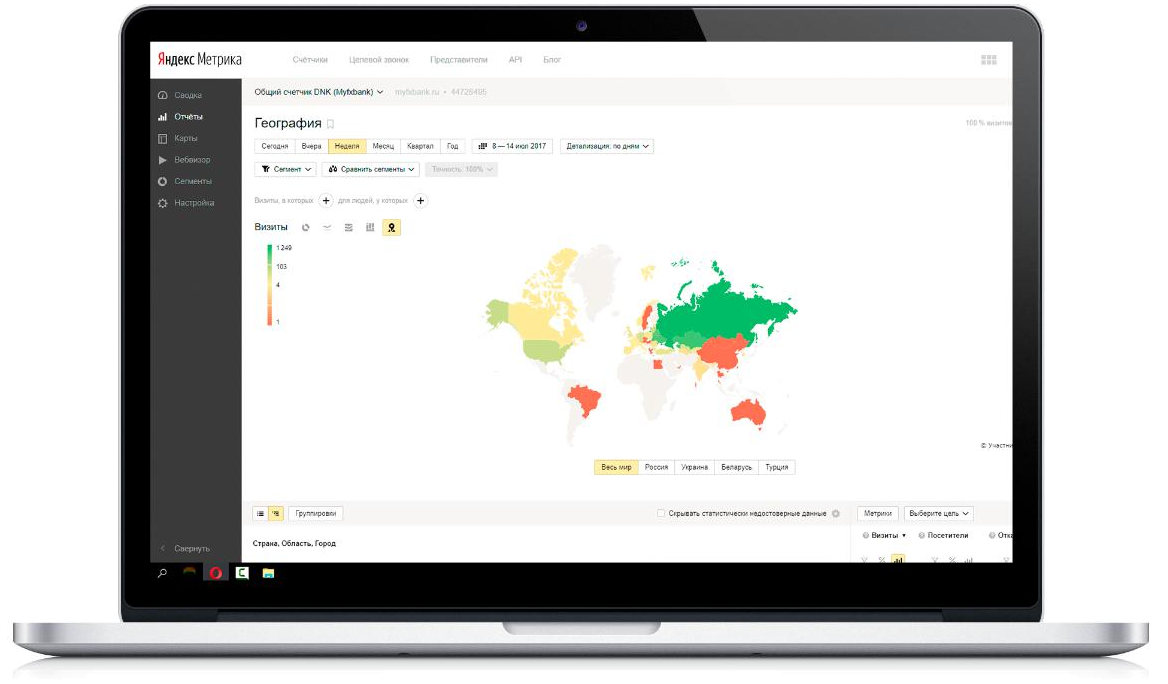Screen dimensions: 1168x684
Task: Open the 8 — 14 июл 2017 date picker
Action: (x=512, y=146)
